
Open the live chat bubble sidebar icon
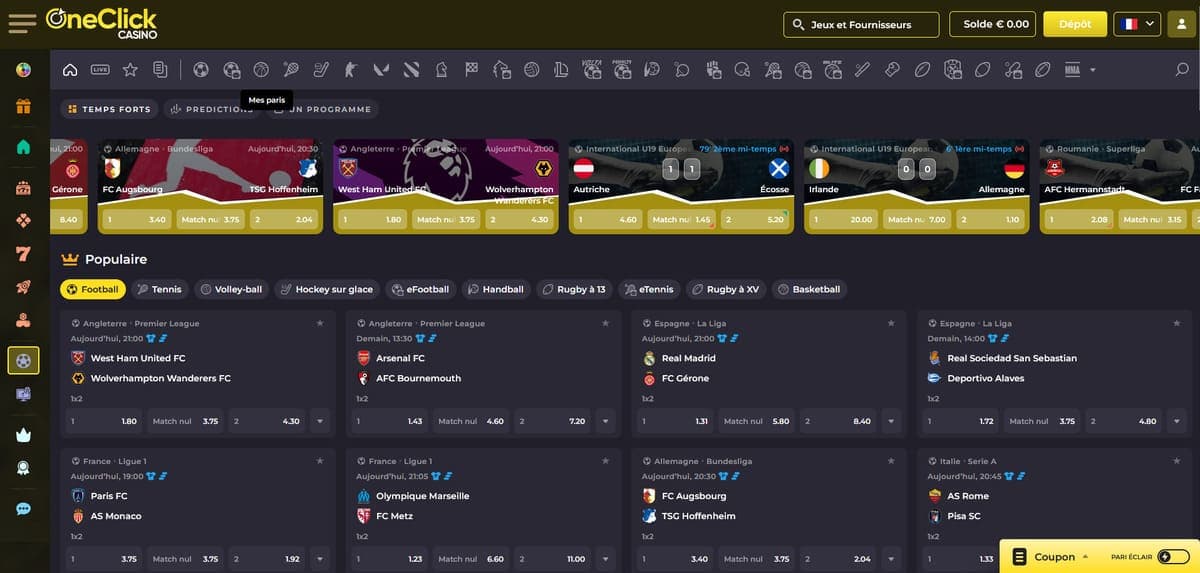(23, 509)
